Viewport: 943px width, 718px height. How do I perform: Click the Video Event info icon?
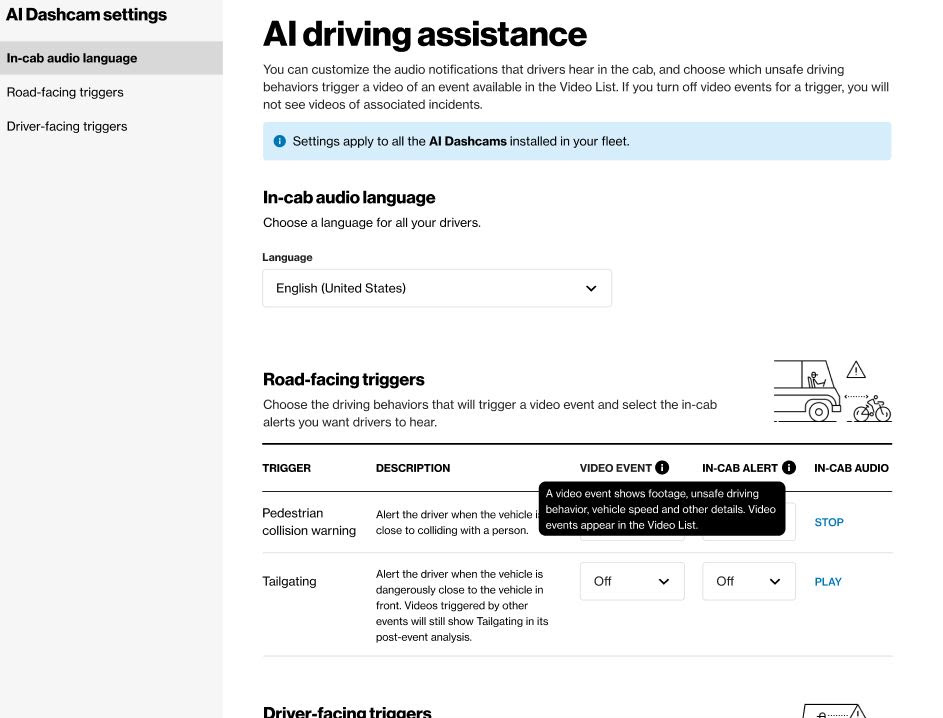pyautogui.click(x=662, y=467)
